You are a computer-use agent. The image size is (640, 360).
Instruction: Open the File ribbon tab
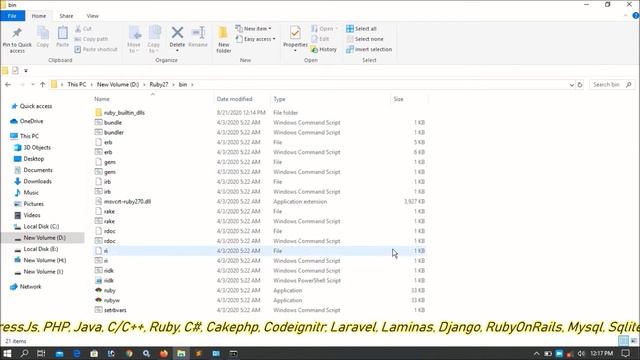pyautogui.click(x=12, y=16)
